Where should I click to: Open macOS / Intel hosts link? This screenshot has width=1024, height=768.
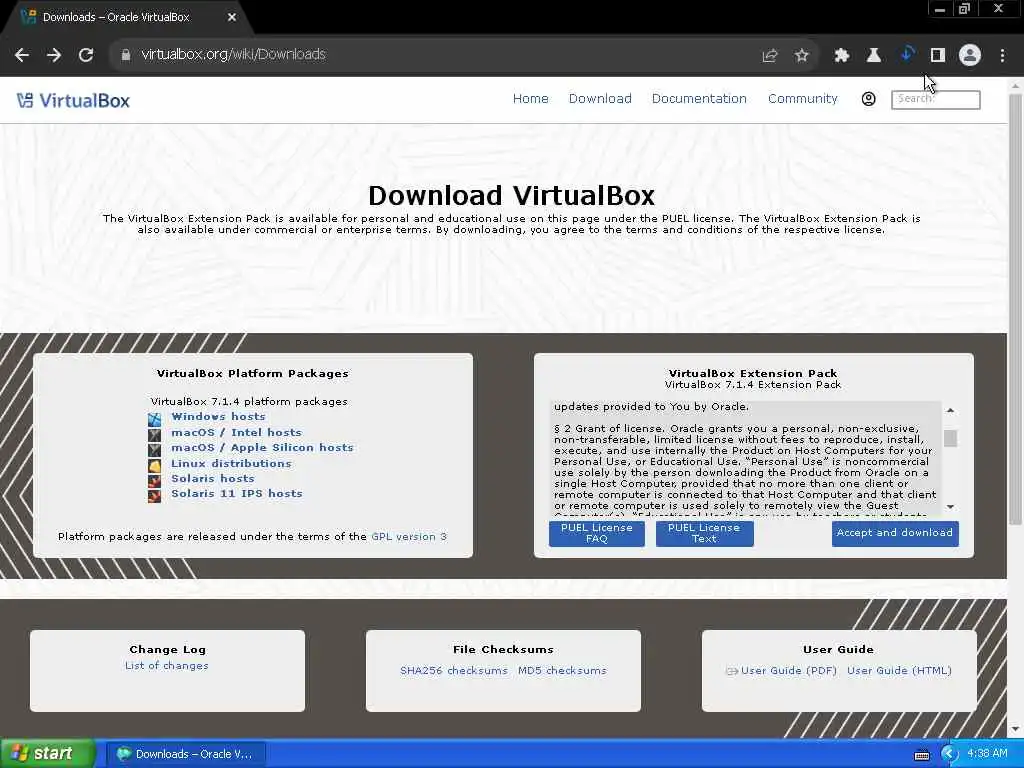[x=236, y=432]
